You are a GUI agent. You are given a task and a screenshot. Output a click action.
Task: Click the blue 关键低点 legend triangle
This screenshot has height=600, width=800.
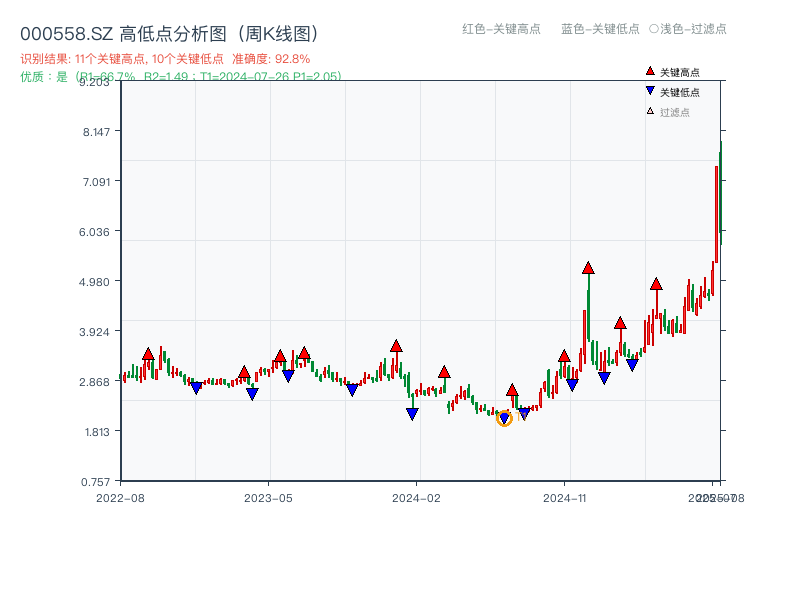point(650,92)
